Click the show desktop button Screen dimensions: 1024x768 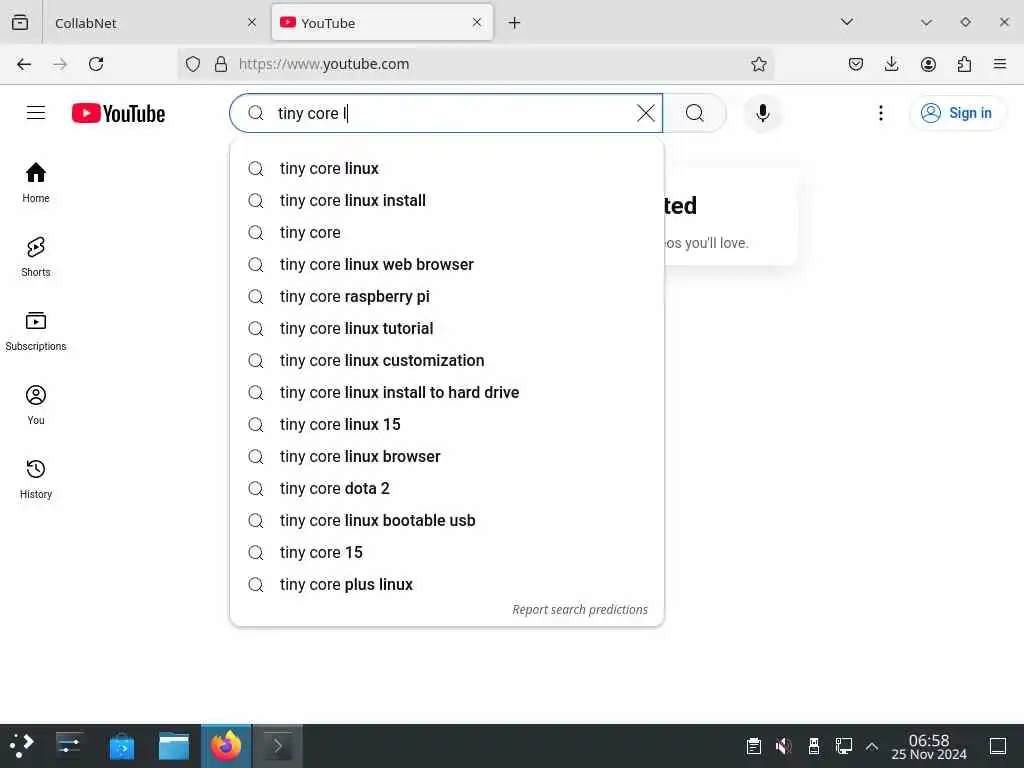998,746
